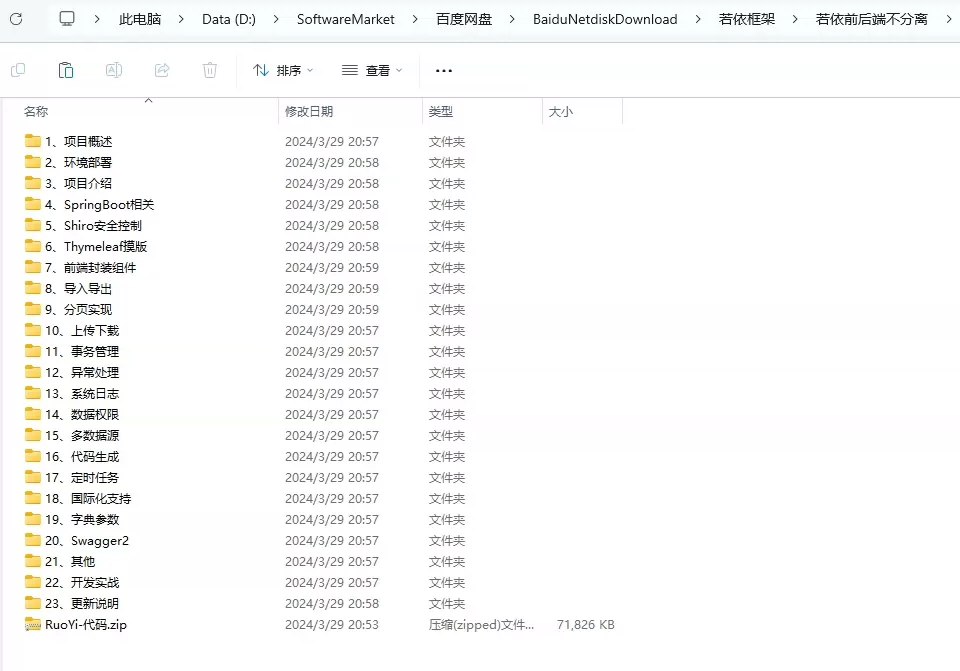Click the folder icon of 1、项目概述
960x671 pixels.
pos(33,141)
